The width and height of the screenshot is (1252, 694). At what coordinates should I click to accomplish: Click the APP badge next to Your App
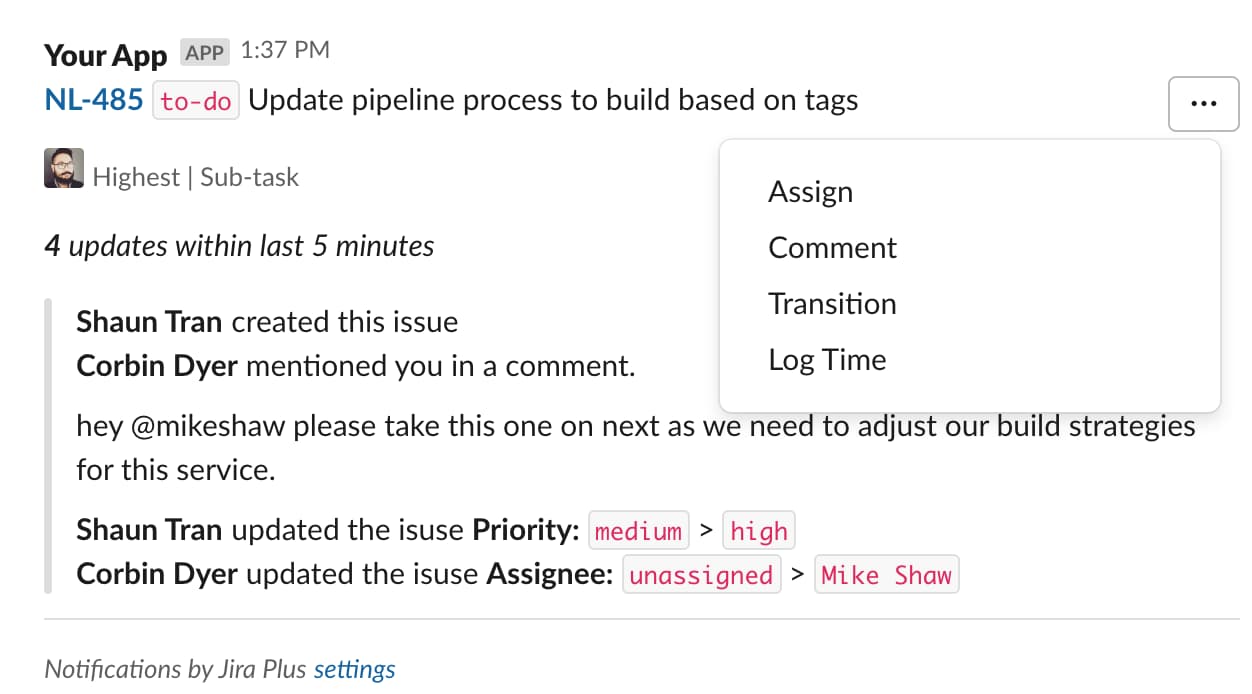coord(205,52)
